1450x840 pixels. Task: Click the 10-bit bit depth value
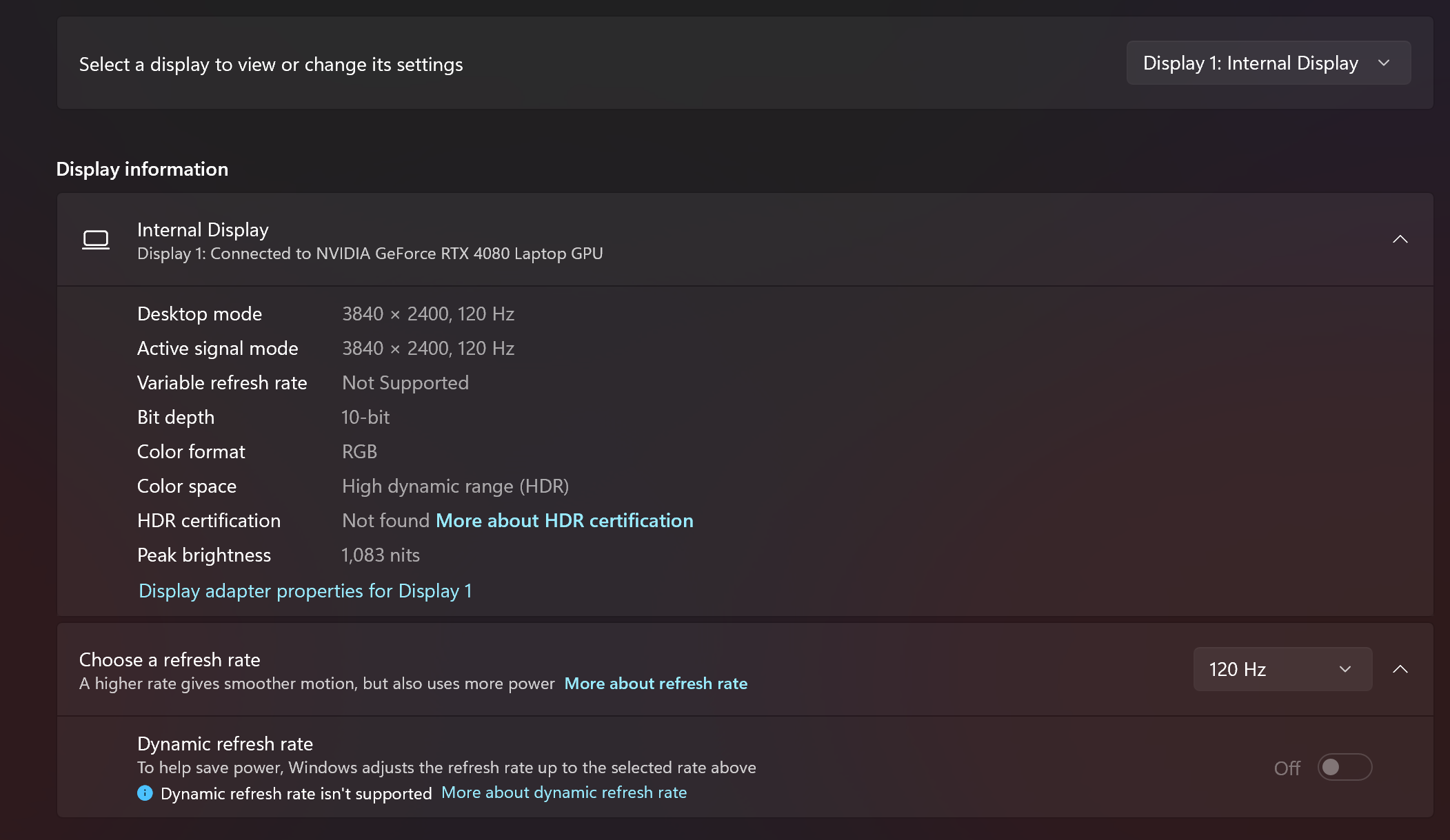tap(365, 417)
